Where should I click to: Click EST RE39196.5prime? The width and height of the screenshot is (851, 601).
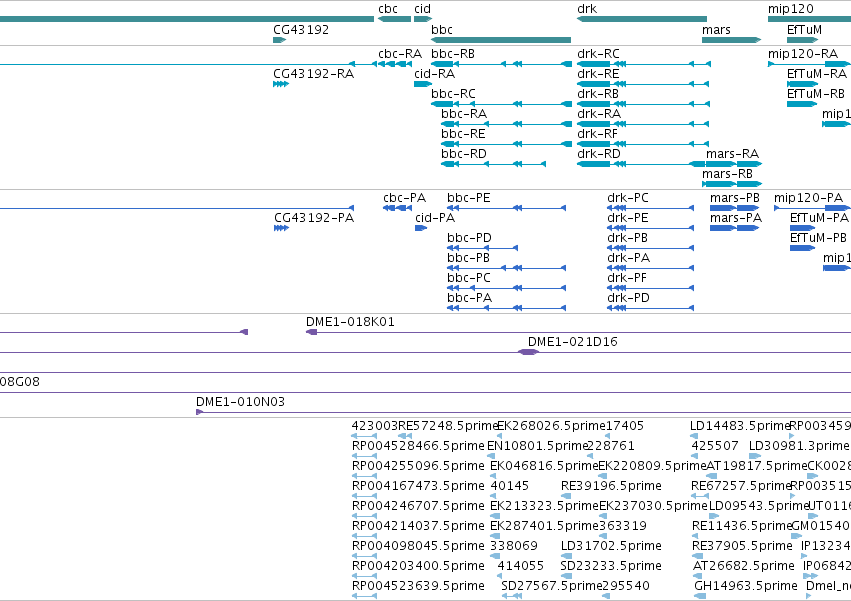coord(566,496)
